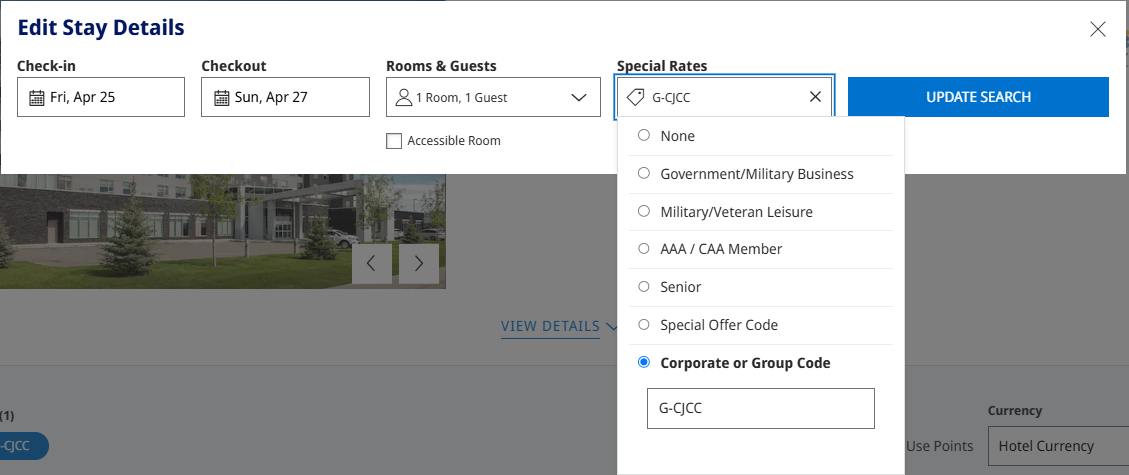The image size is (1129, 475).
Task: Expand the Rooms & Guests dropdown
Action: (x=493, y=97)
